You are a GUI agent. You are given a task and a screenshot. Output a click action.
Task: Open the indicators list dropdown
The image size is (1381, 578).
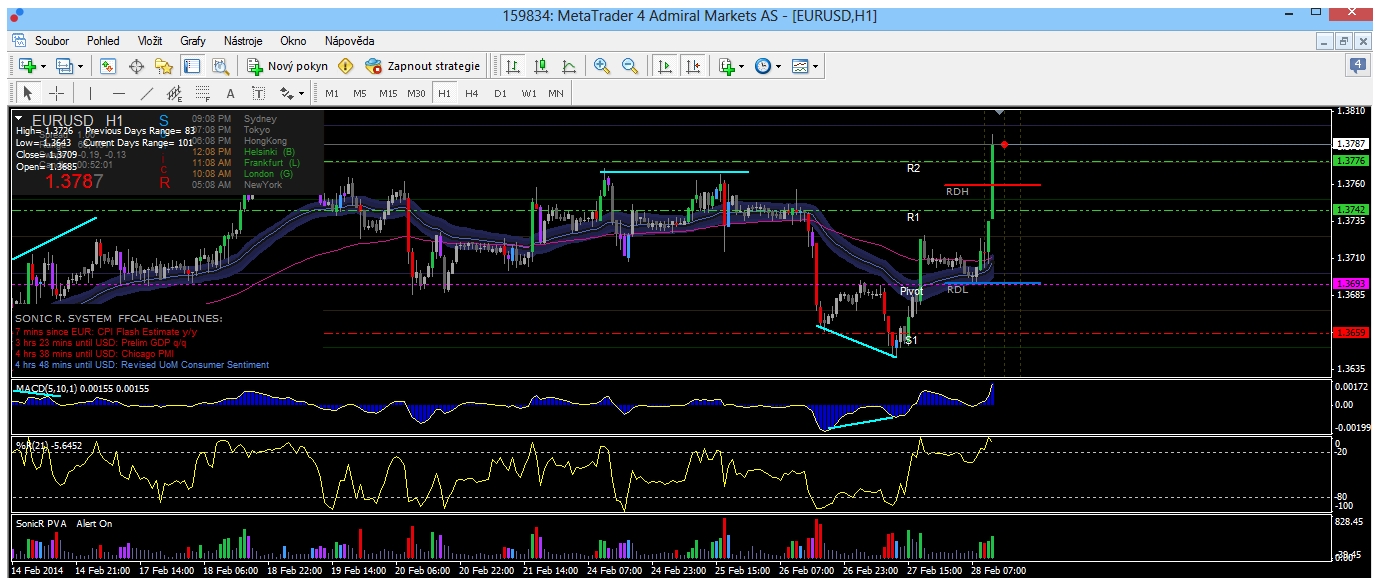click(741, 67)
